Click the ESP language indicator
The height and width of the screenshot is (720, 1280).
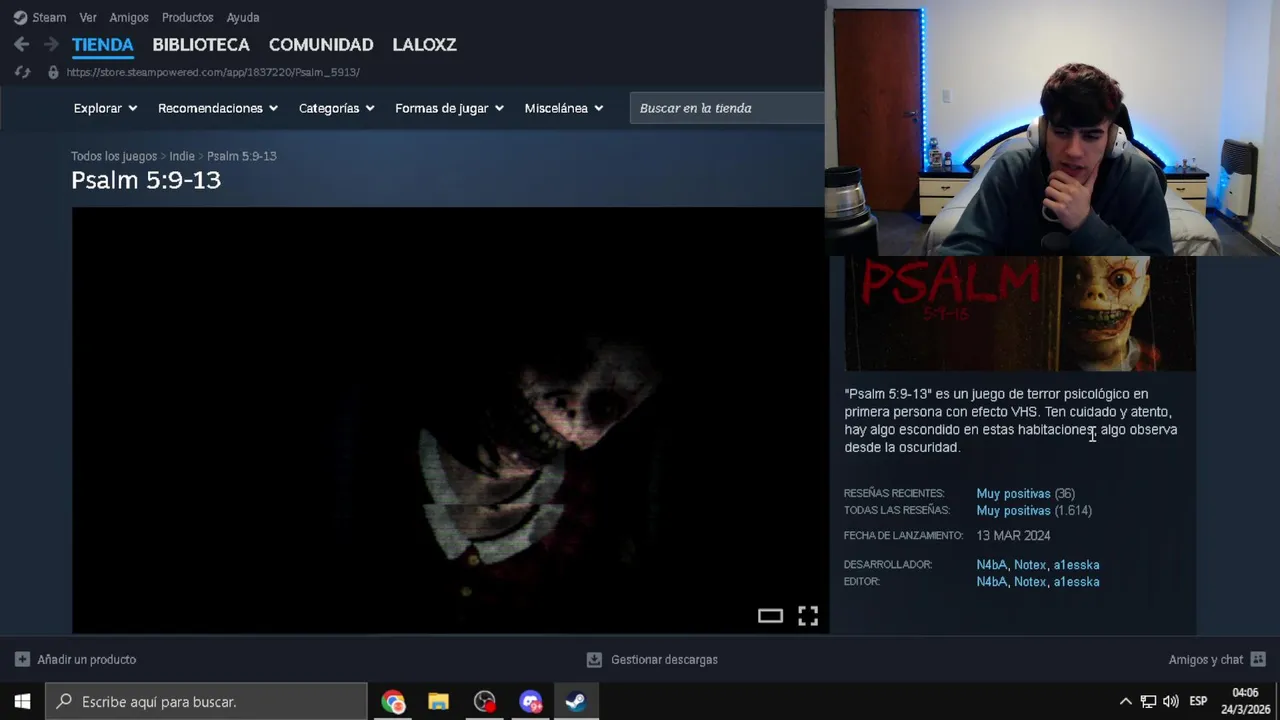[1198, 702]
